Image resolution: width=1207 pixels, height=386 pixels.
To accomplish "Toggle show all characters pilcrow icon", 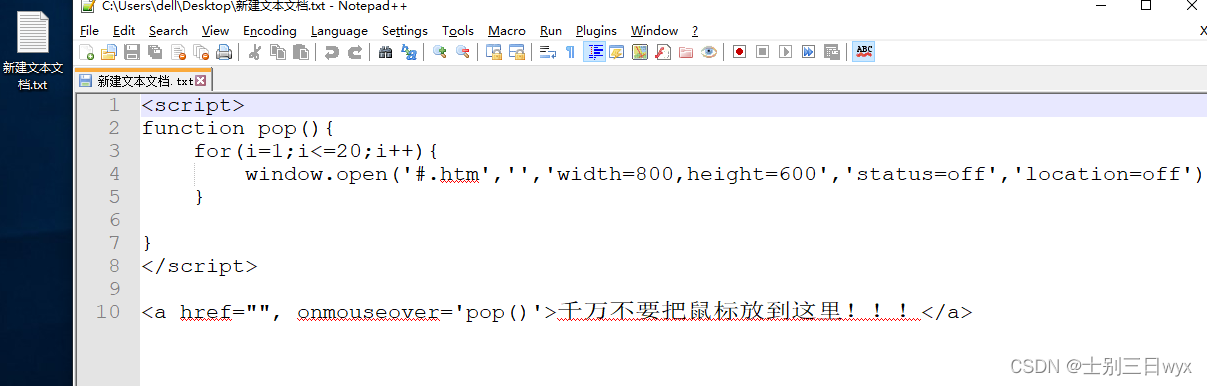I will click(x=570, y=52).
